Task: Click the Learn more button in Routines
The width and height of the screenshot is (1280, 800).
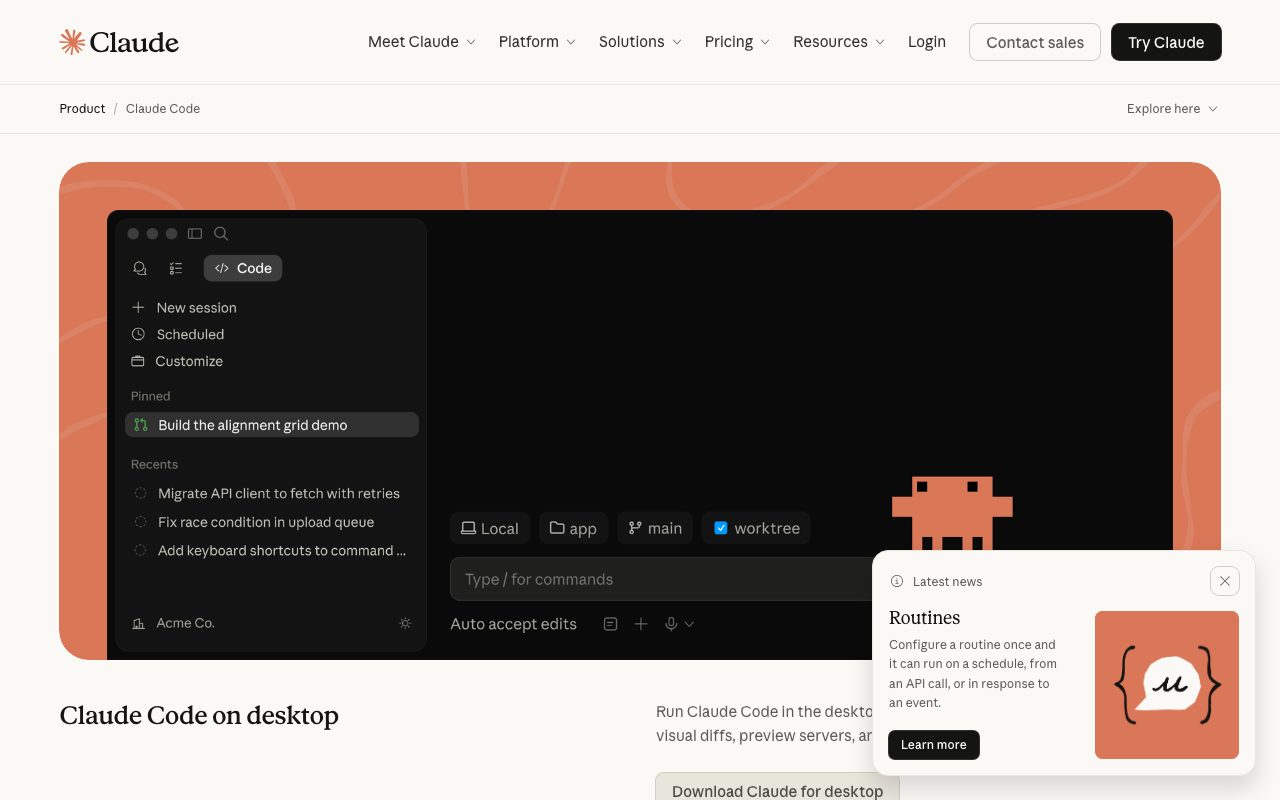Action: click(933, 745)
